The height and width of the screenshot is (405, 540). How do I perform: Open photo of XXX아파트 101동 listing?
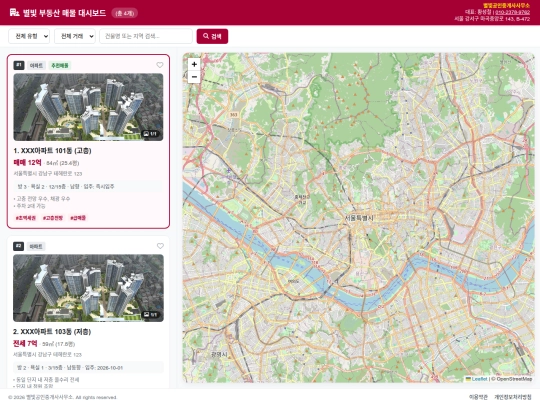point(88,107)
